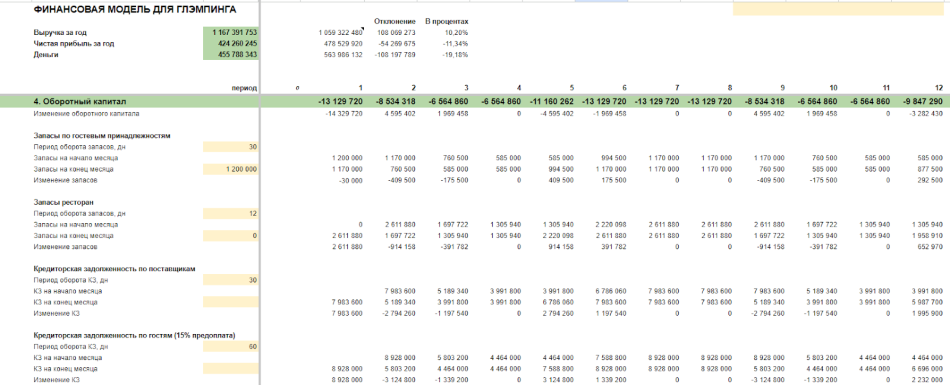
Task: Click the yellow 1 200 000 end-of-month stock cell
Action: [231, 169]
